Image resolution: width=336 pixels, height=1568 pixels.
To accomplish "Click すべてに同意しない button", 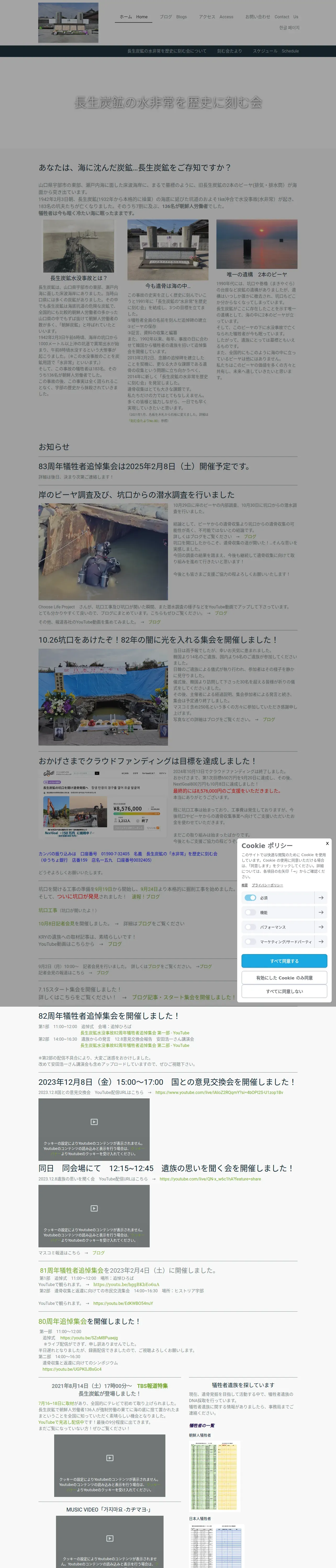I will (284, 991).
